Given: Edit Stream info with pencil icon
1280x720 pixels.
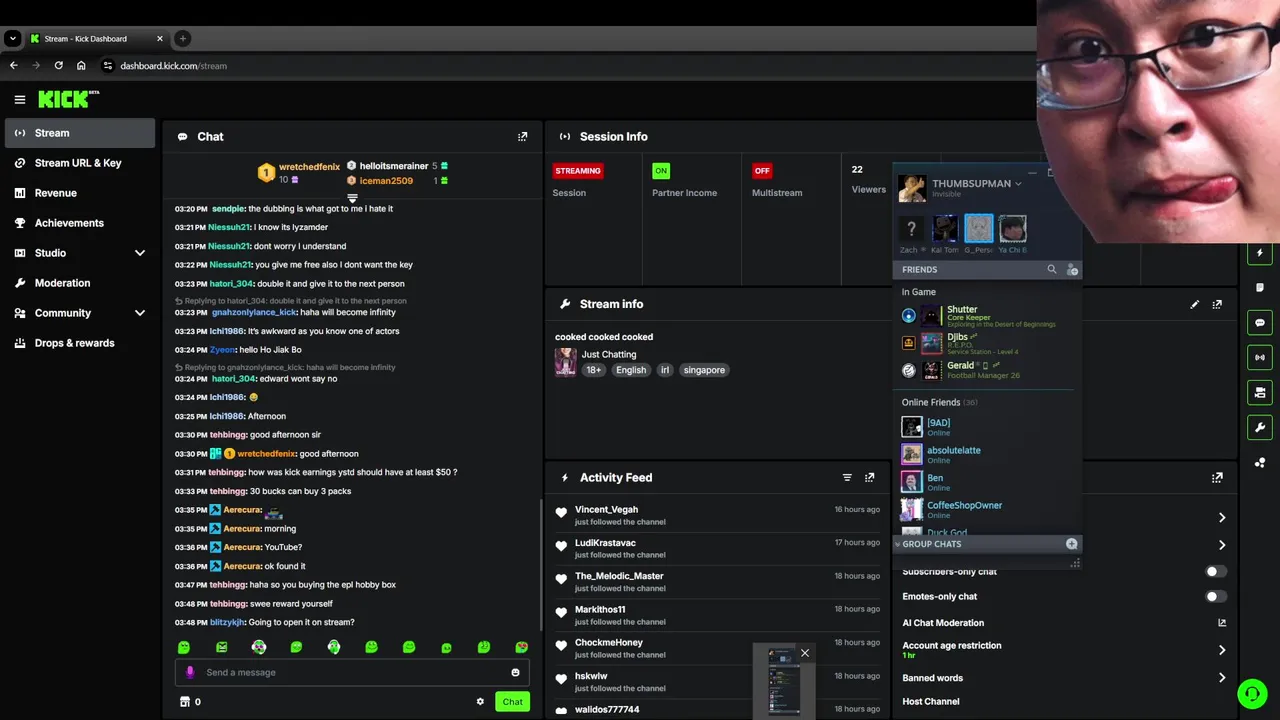Looking at the screenshot, I should click(x=1194, y=304).
